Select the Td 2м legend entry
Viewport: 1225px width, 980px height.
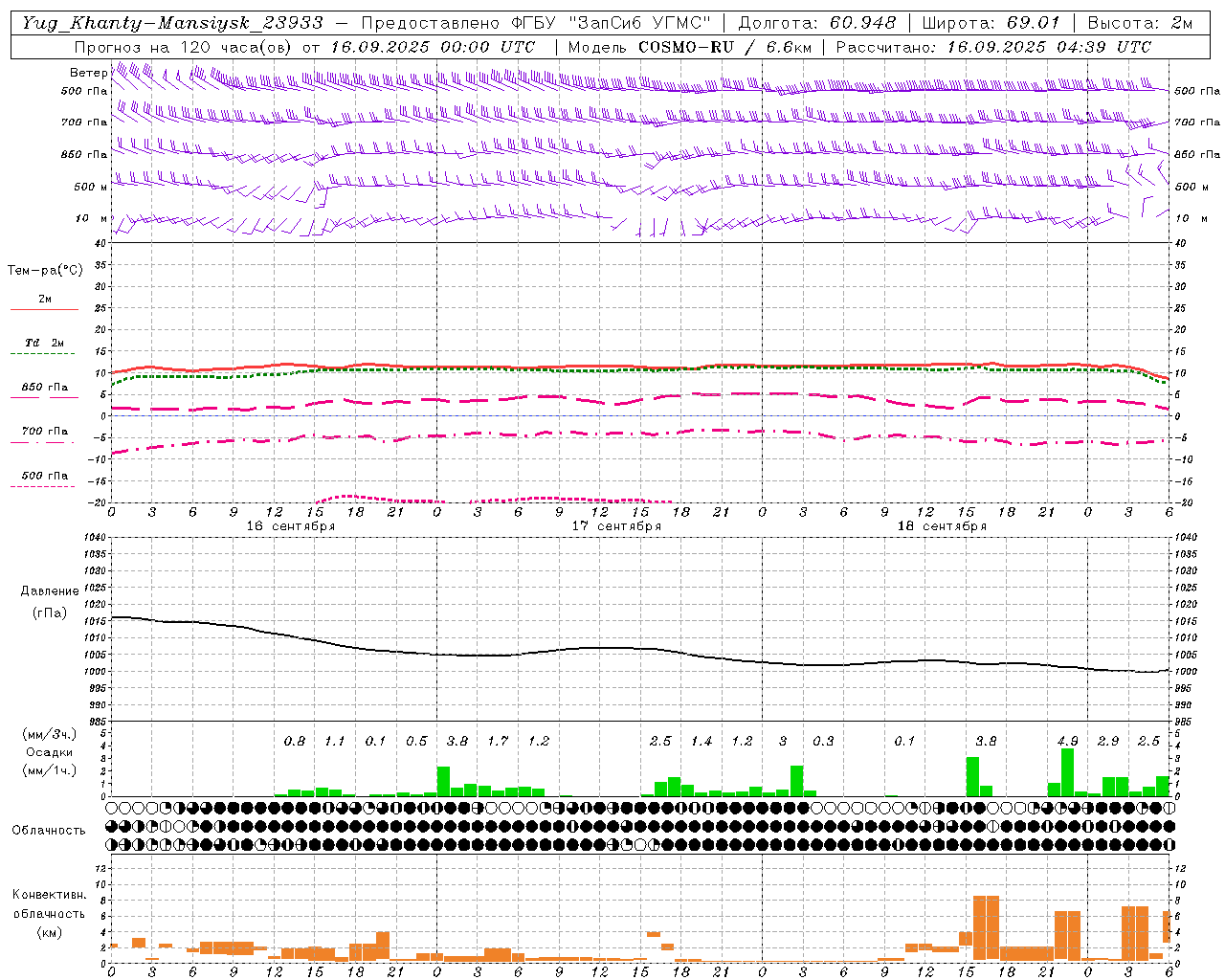click(x=45, y=343)
